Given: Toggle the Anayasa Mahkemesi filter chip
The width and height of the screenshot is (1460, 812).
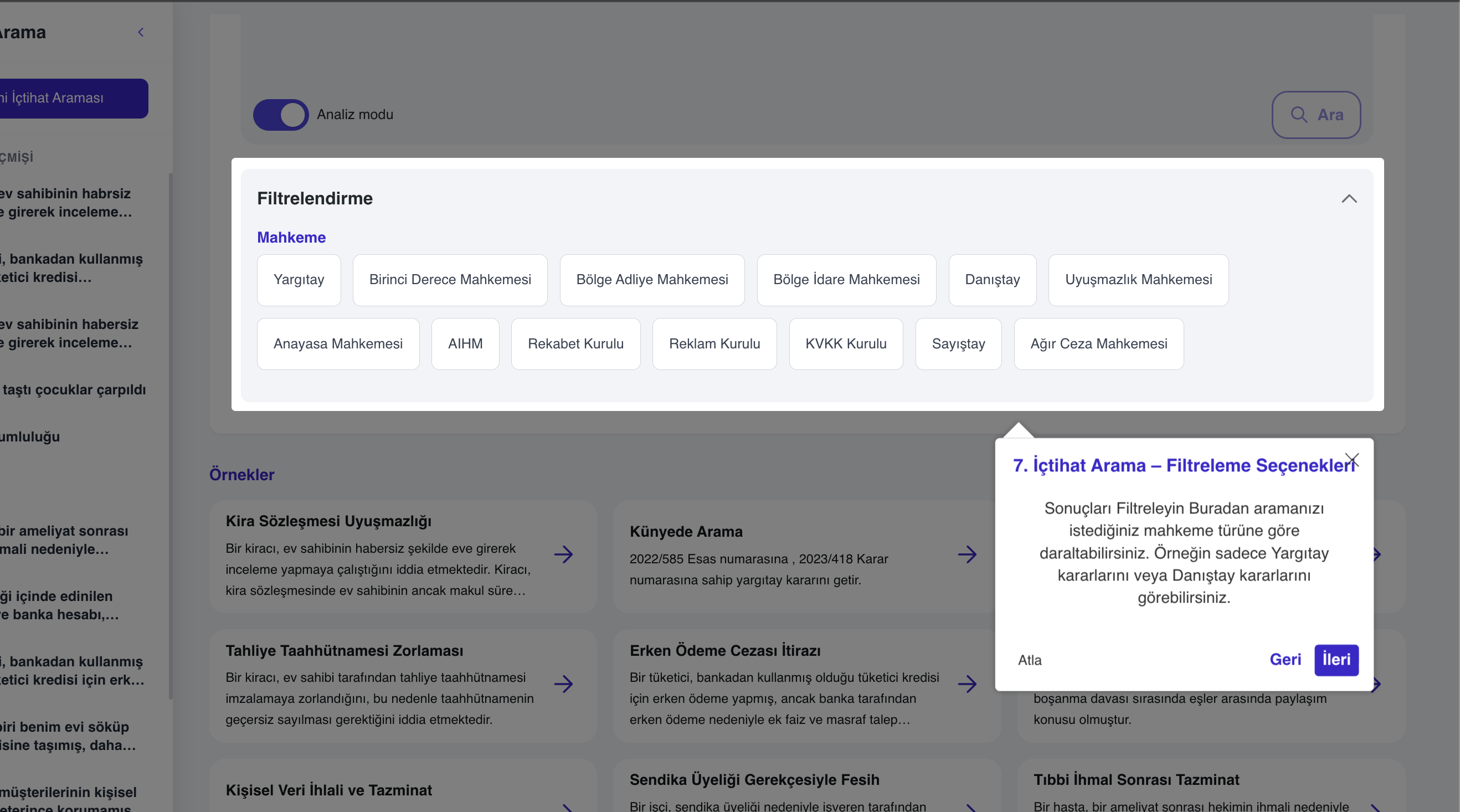Looking at the screenshot, I should [x=338, y=344].
